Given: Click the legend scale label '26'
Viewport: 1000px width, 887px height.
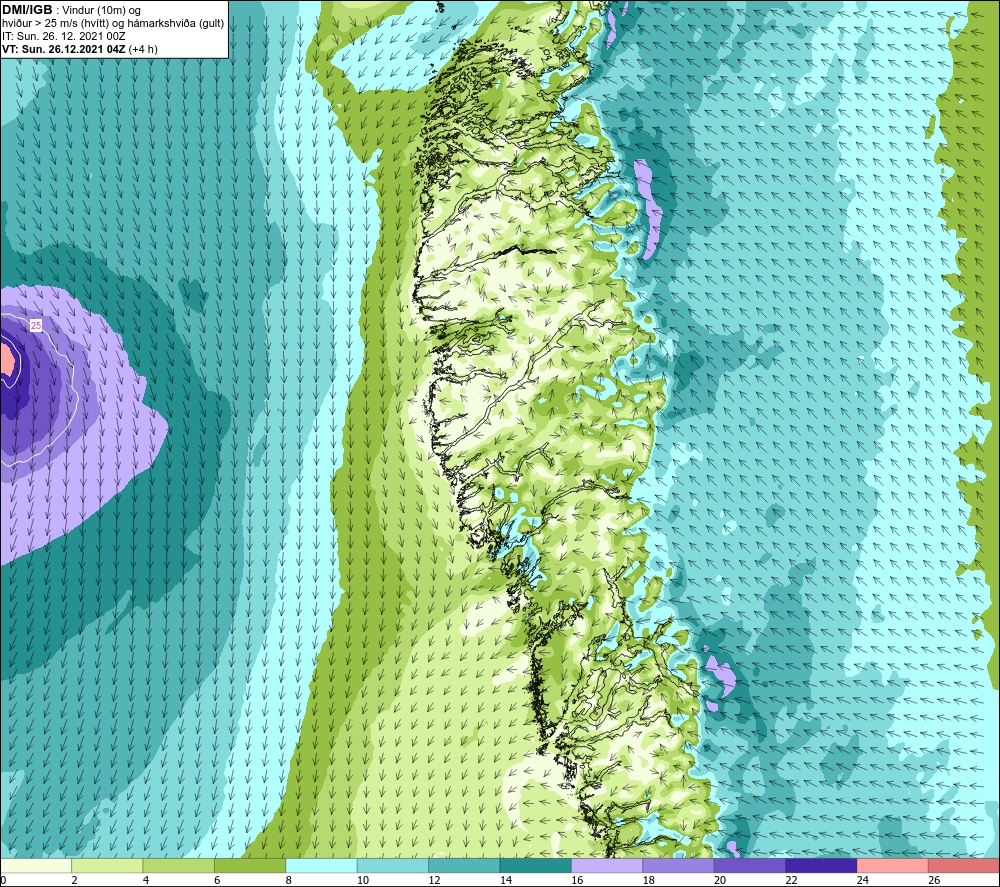Looking at the screenshot, I should [x=934, y=880].
